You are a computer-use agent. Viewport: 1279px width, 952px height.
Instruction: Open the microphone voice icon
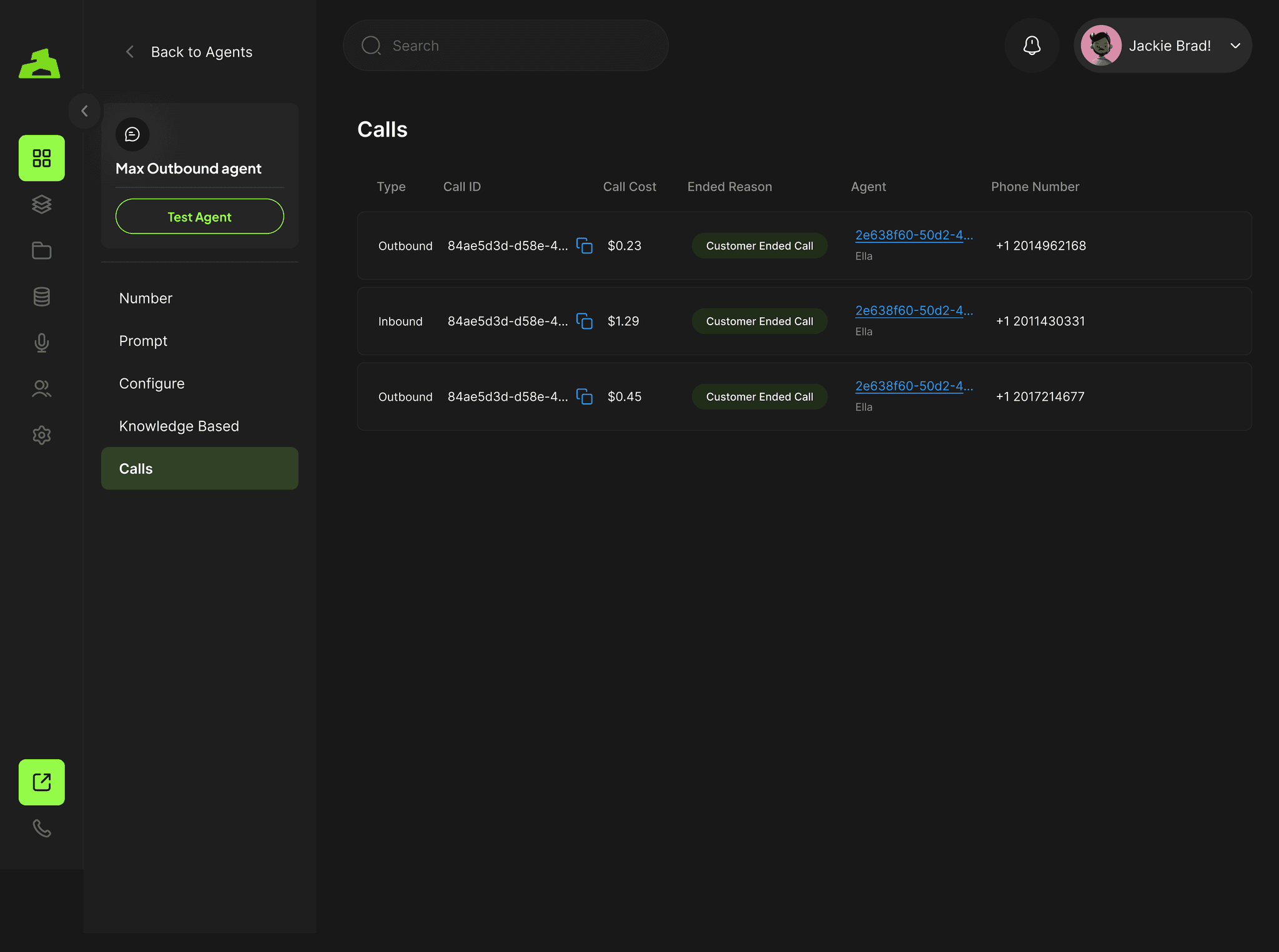coord(42,343)
